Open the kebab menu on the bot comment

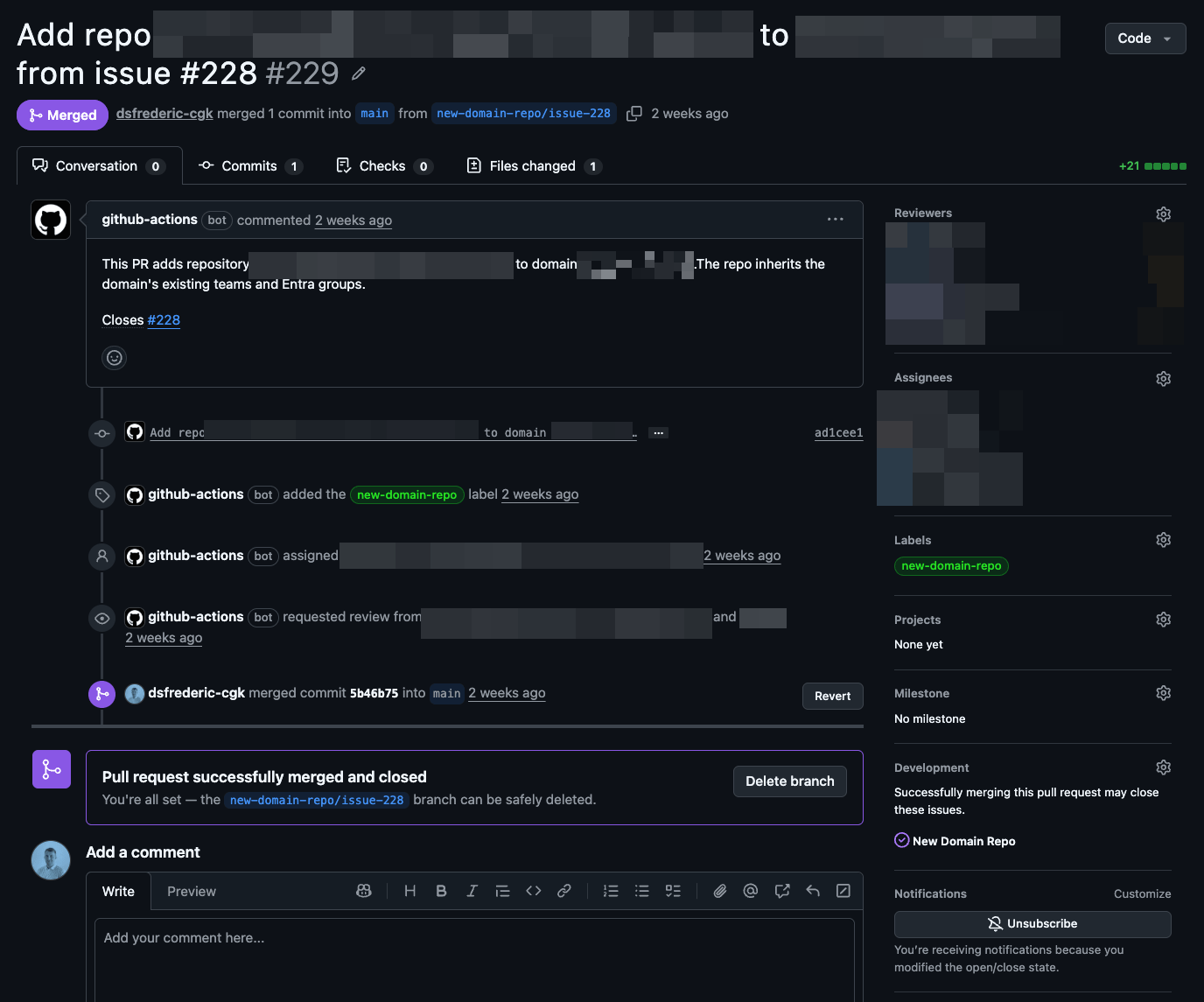835,219
